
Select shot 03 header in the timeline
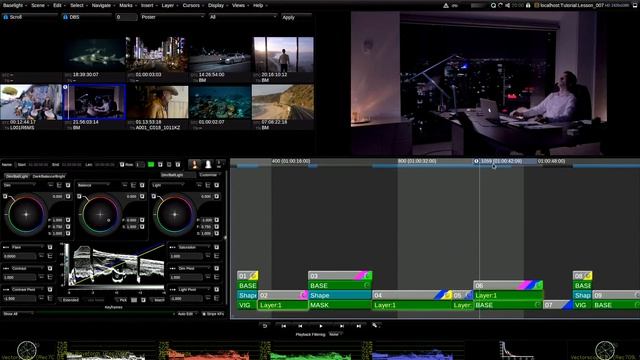tap(340, 276)
